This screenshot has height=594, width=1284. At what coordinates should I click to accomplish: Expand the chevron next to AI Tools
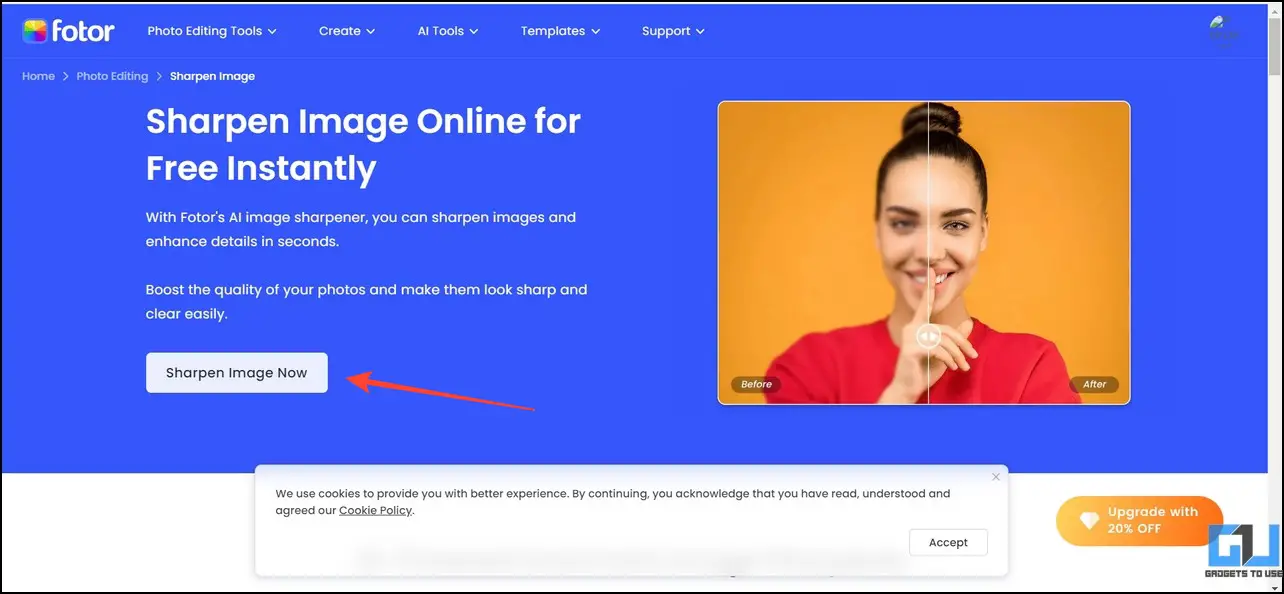(x=474, y=32)
